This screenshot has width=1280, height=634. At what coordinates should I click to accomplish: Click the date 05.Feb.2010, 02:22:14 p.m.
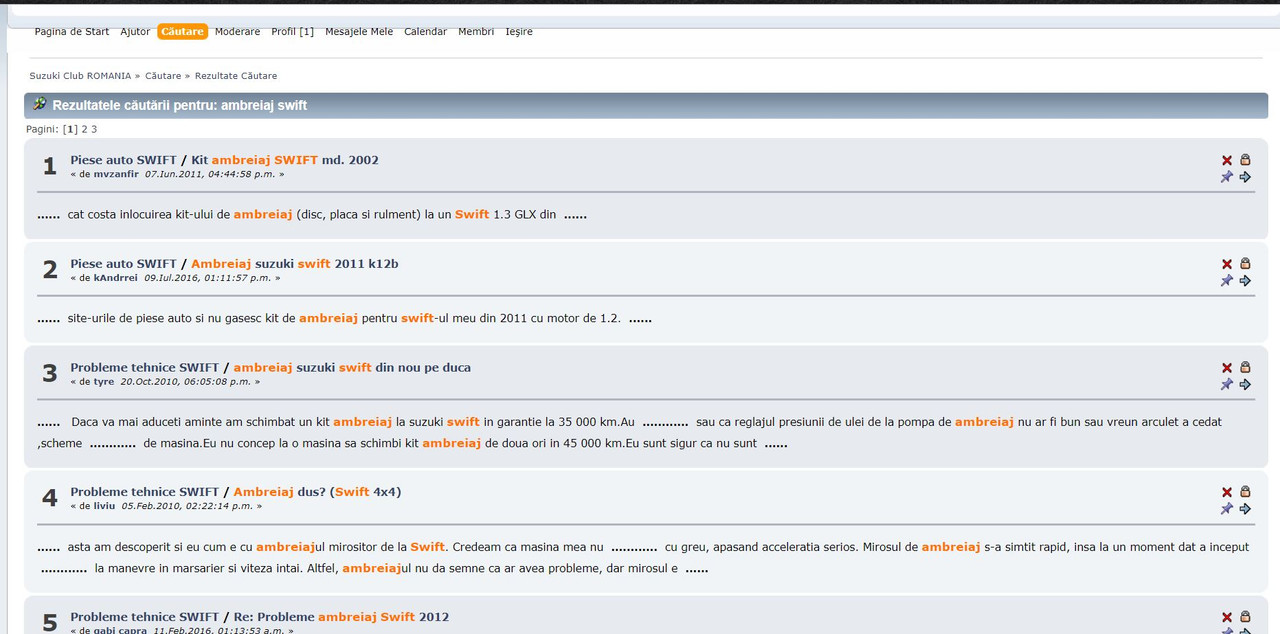coord(186,506)
